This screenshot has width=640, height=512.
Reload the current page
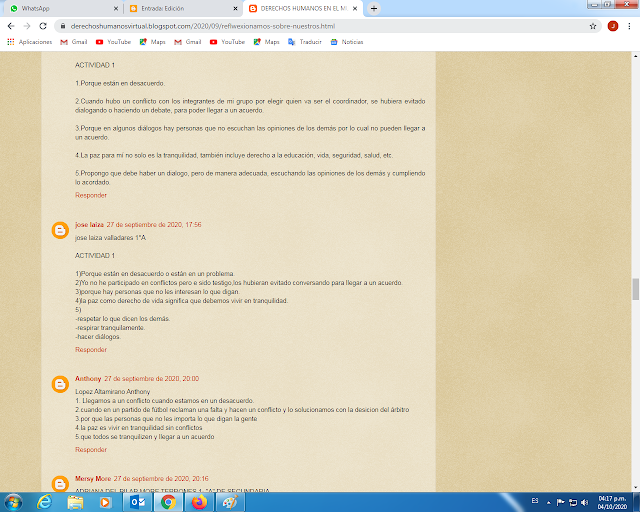43,26
